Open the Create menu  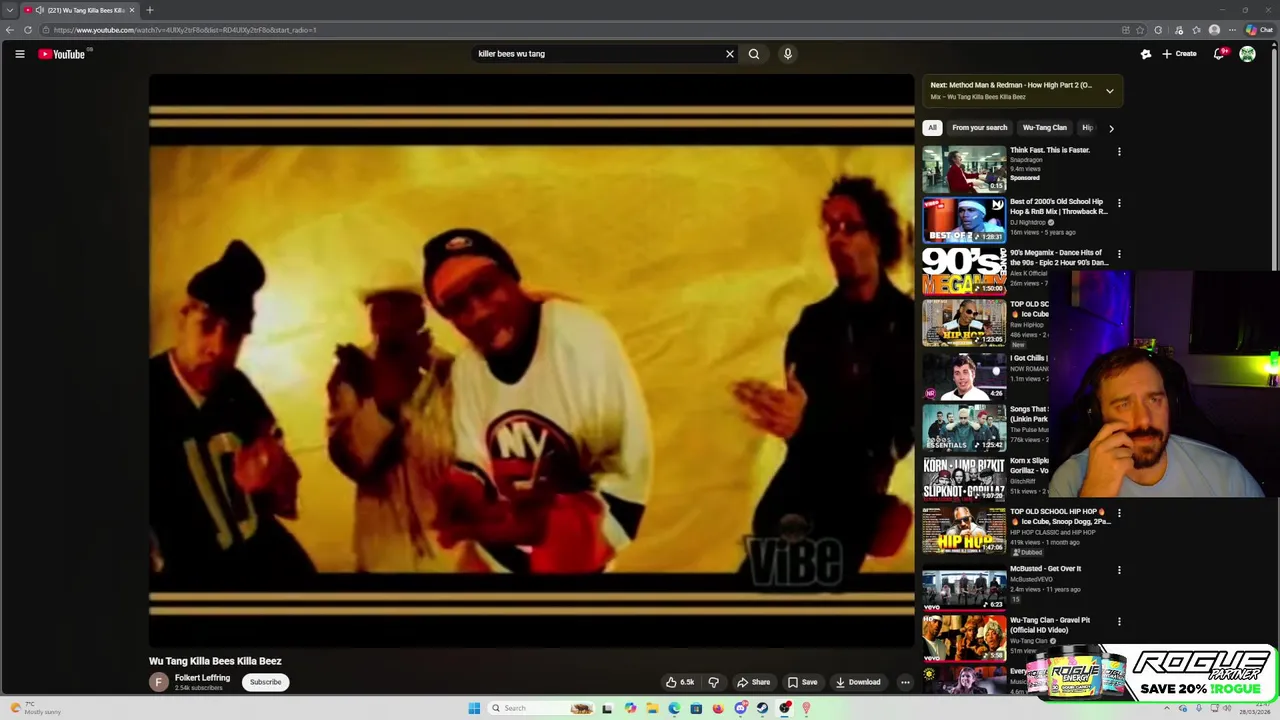pos(1179,54)
